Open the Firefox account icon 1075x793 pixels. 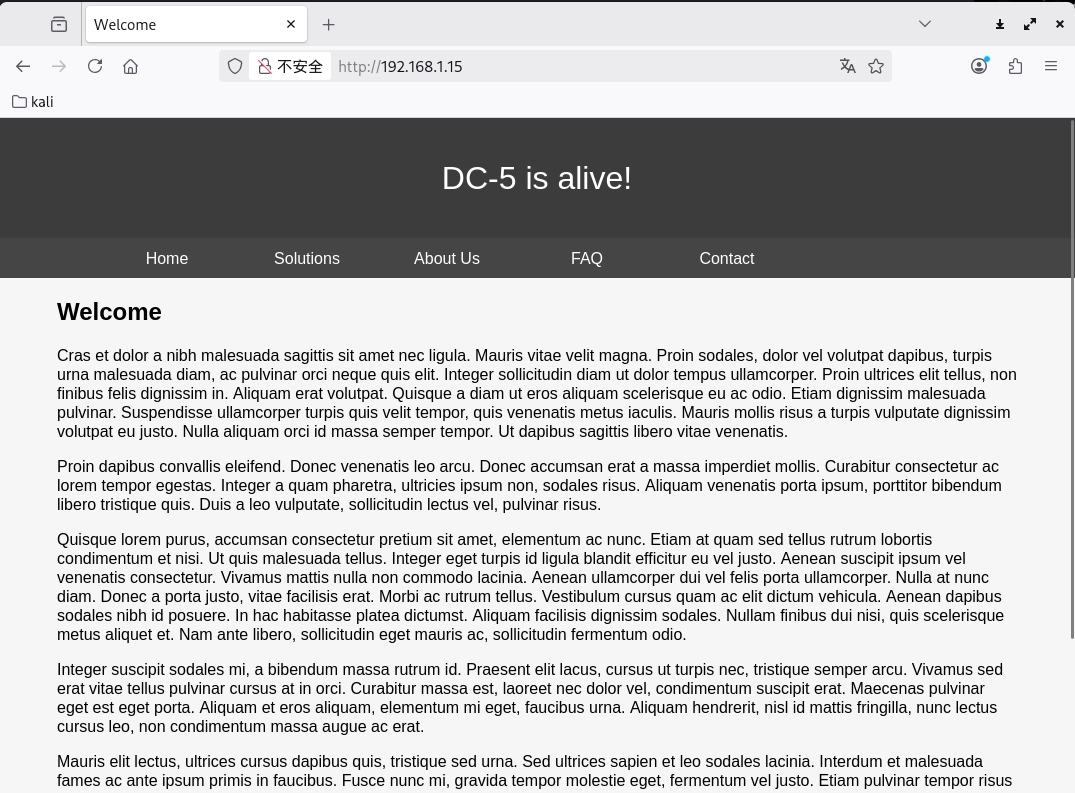[979, 66]
